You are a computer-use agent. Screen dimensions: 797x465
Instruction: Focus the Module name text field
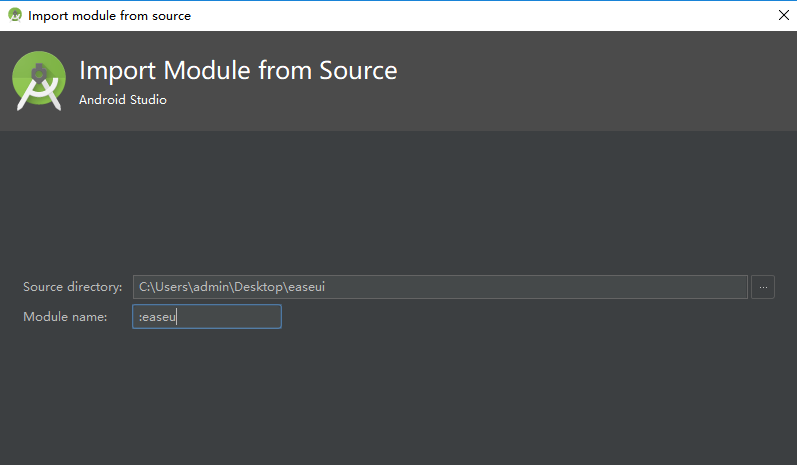point(207,317)
